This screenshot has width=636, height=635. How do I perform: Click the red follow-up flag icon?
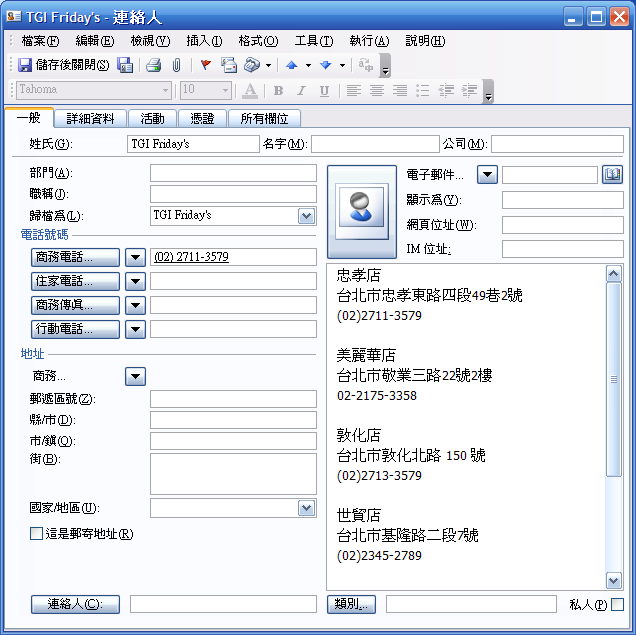pyautogui.click(x=206, y=64)
